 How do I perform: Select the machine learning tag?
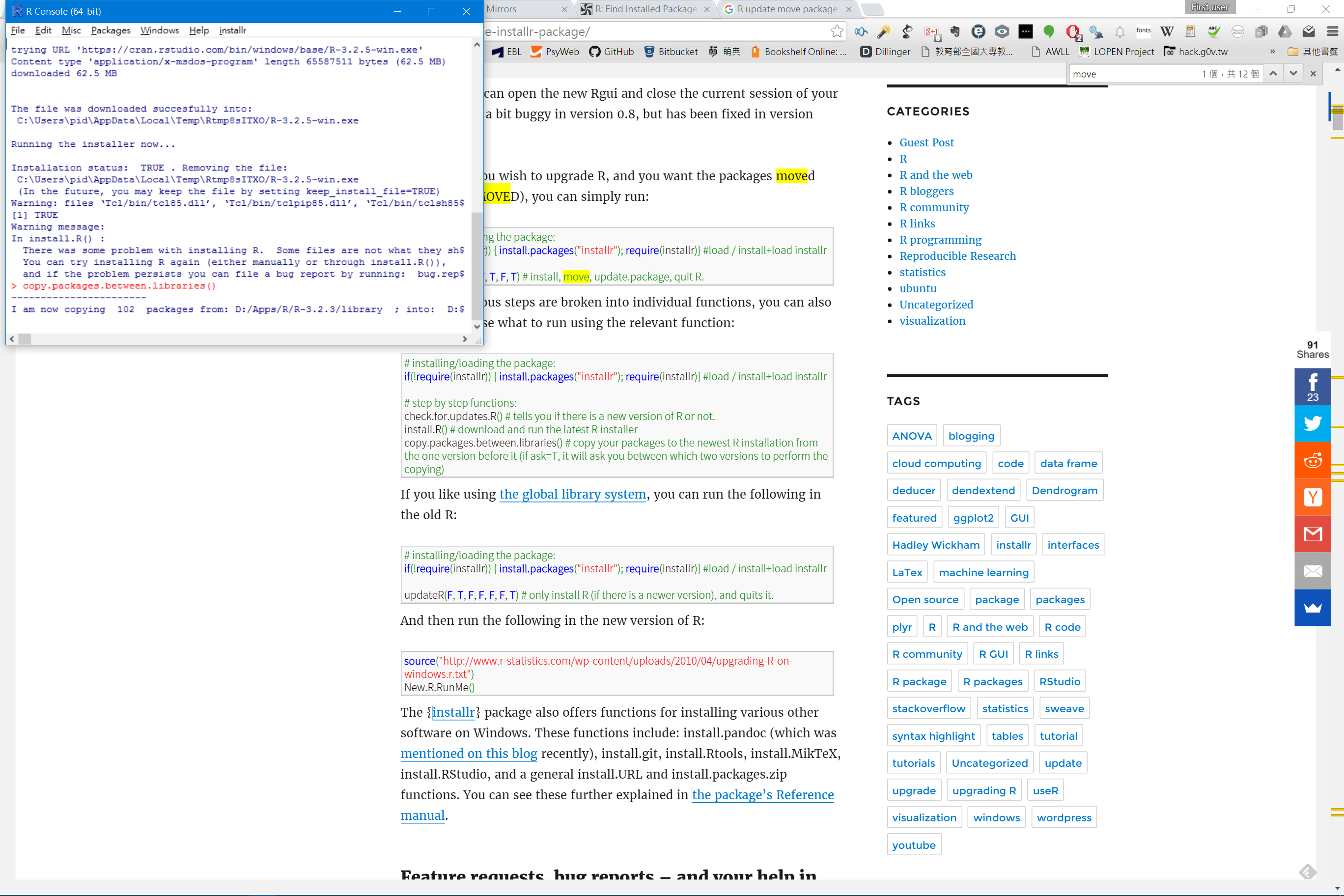coord(983,572)
